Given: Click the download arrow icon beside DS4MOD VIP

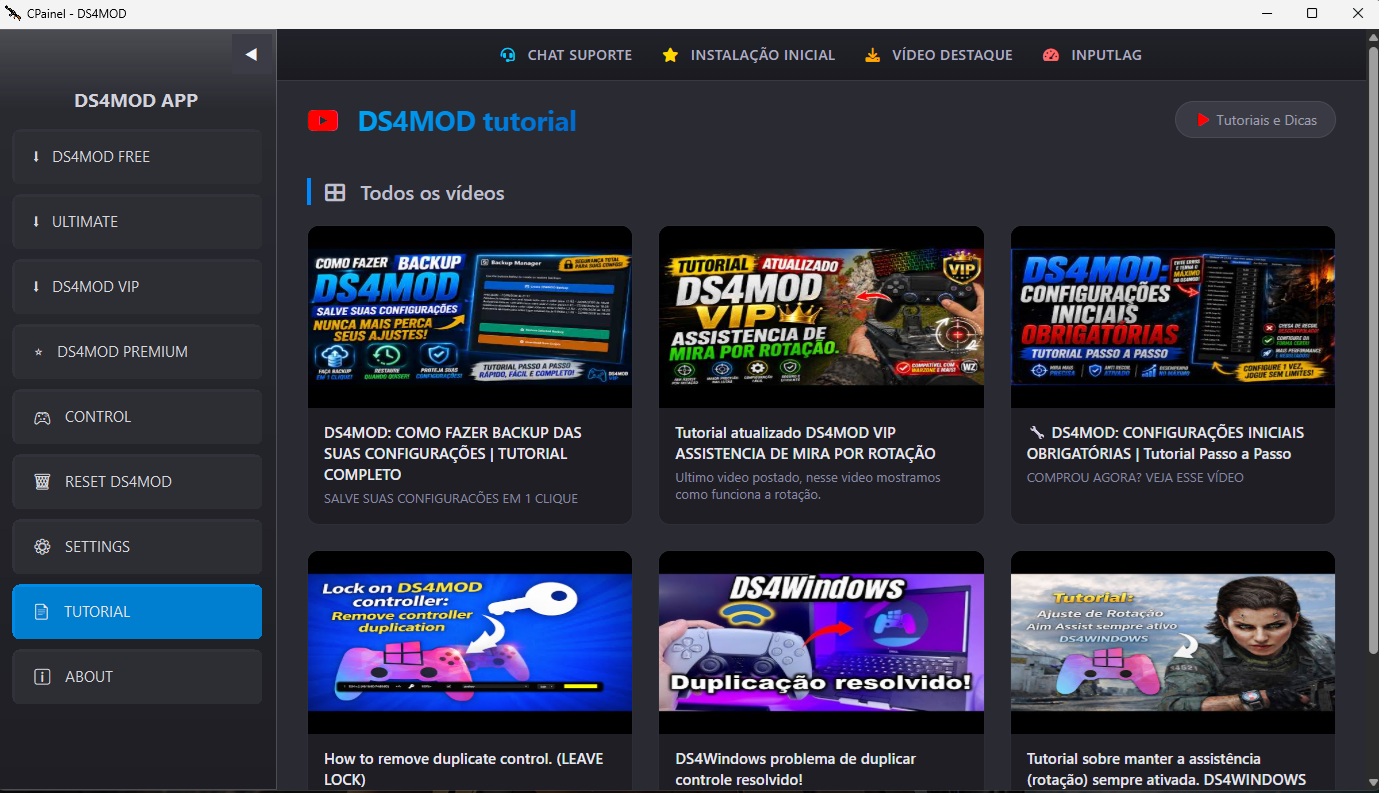Looking at the screenshot, I should (37, 287).
